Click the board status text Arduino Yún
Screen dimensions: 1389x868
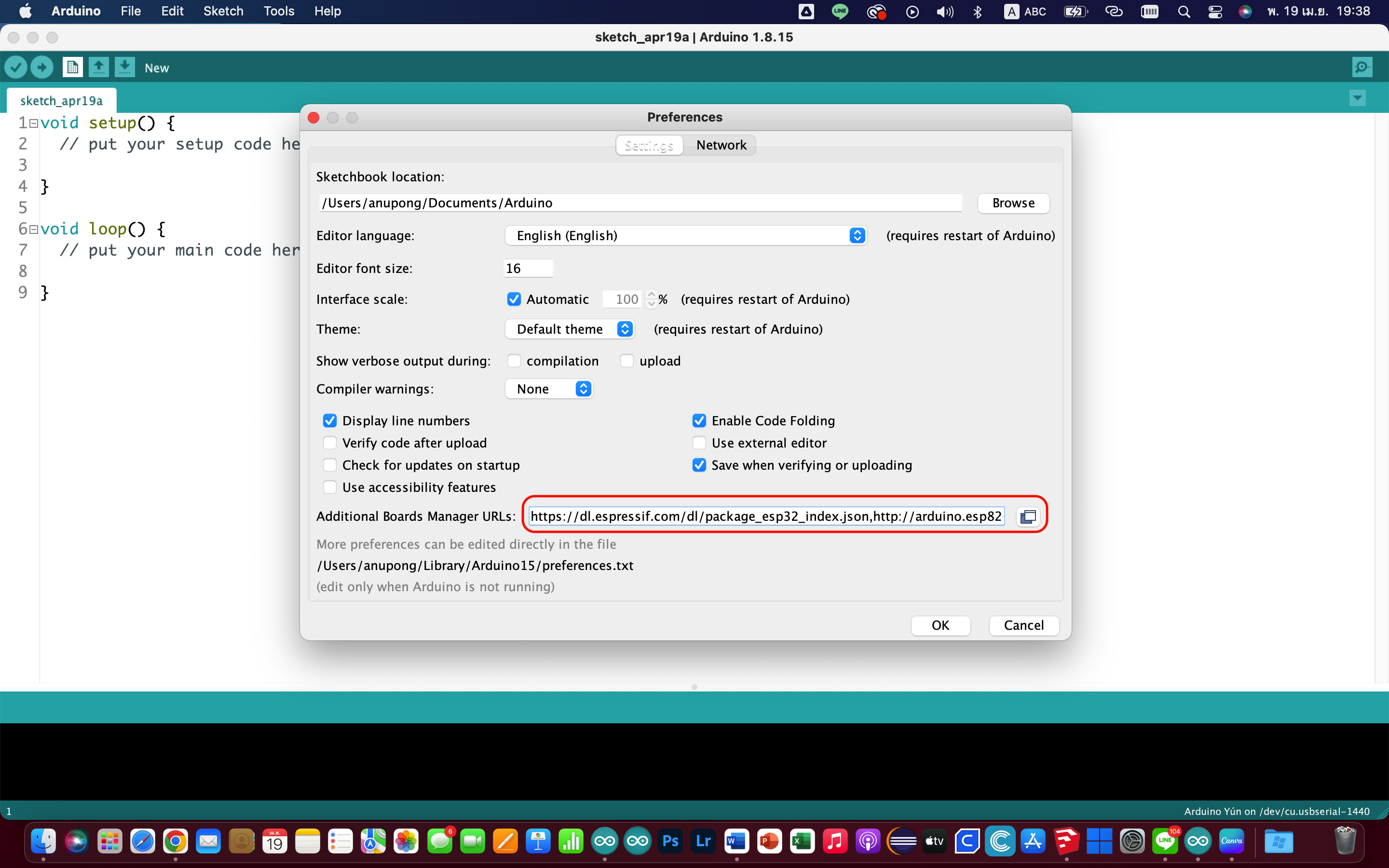[1277, 811]
